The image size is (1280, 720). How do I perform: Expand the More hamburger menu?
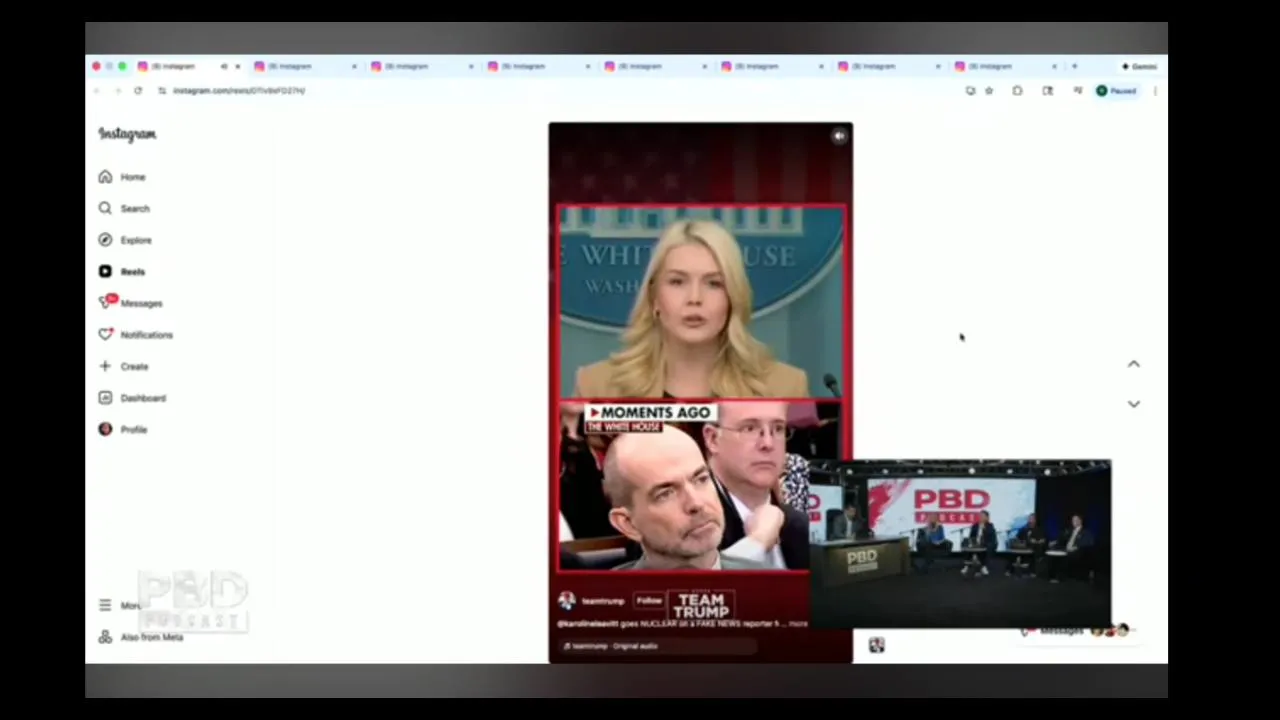point(119,605)
